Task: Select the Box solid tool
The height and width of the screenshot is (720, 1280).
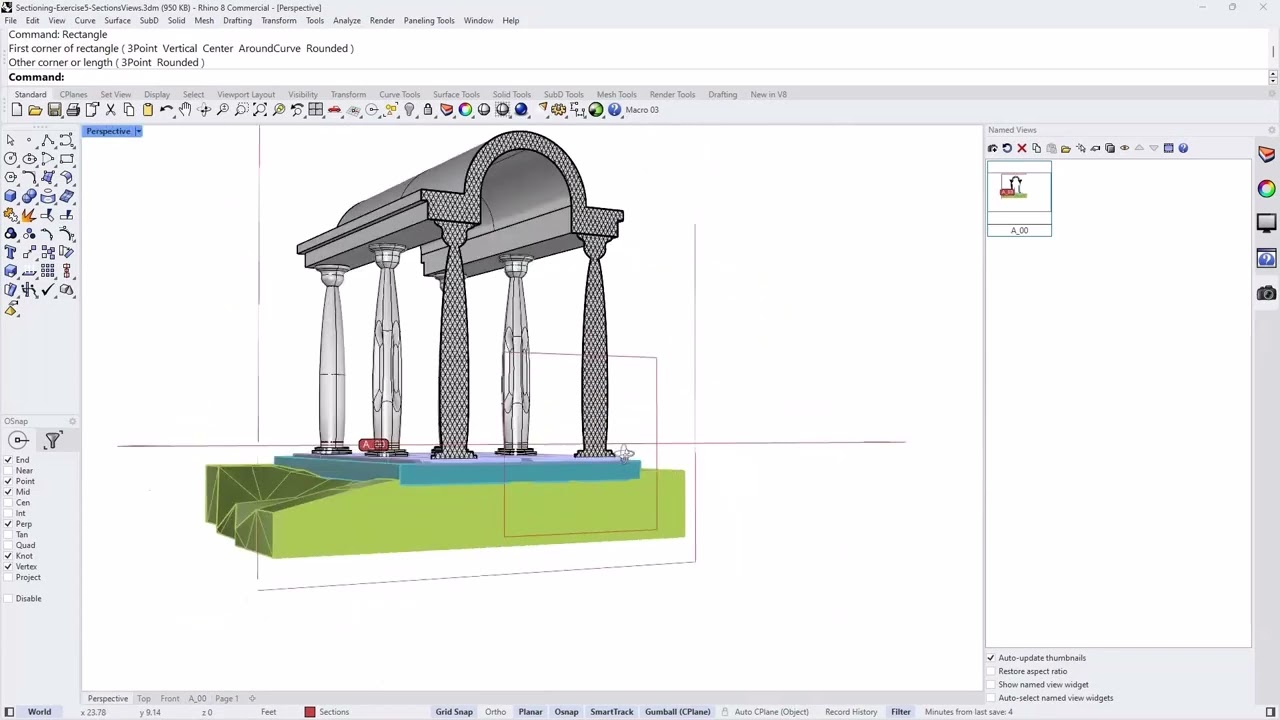Action: click(x=11, y=197)
